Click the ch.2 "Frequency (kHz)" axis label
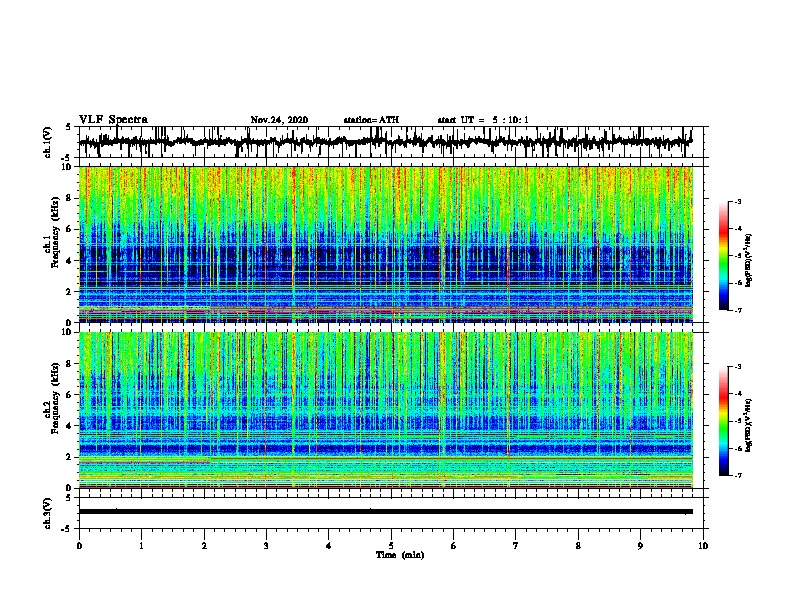Image resolution: width=792 pixels, height=612 pixels. (55, 398)
